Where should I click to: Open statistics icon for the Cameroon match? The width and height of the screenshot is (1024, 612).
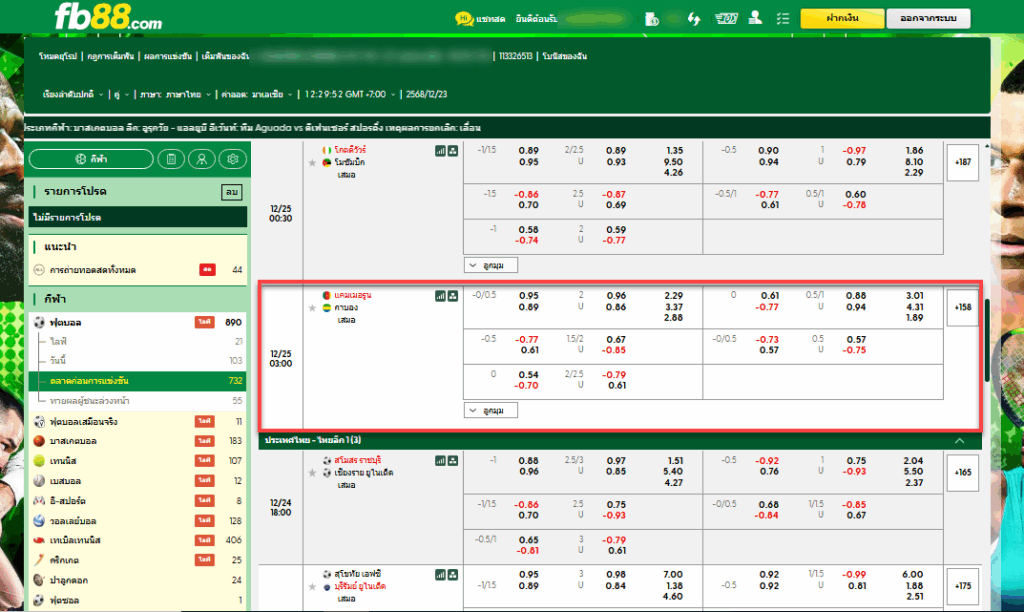(x=440, y=296)
